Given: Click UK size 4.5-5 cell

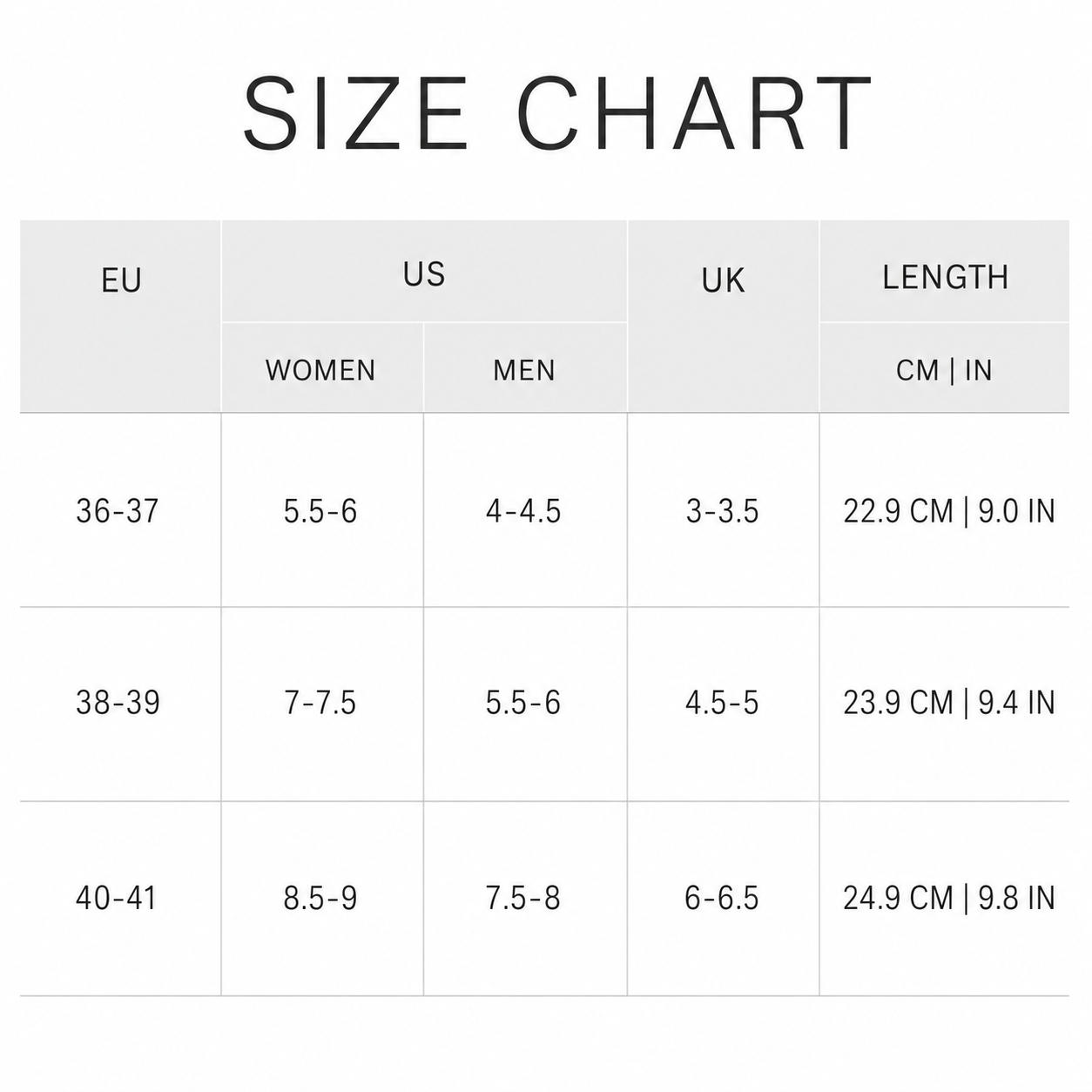Looking at the screenshot, I should 723,704.
